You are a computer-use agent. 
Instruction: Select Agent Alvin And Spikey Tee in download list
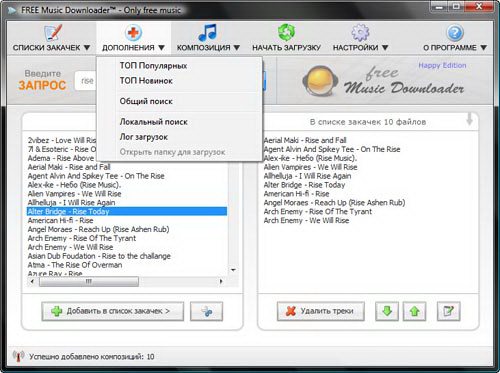click(x=332, y=149)
